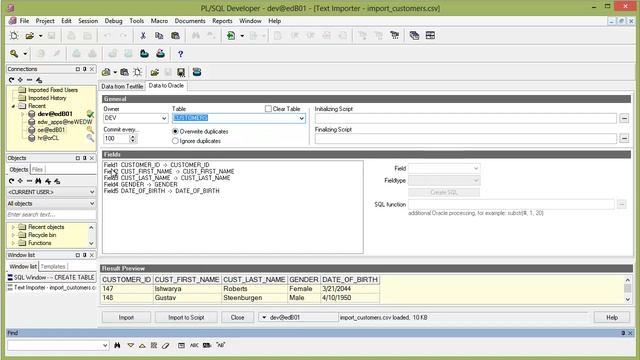Open the File menu
Screen dimensions: 640x360
point(24,21)
